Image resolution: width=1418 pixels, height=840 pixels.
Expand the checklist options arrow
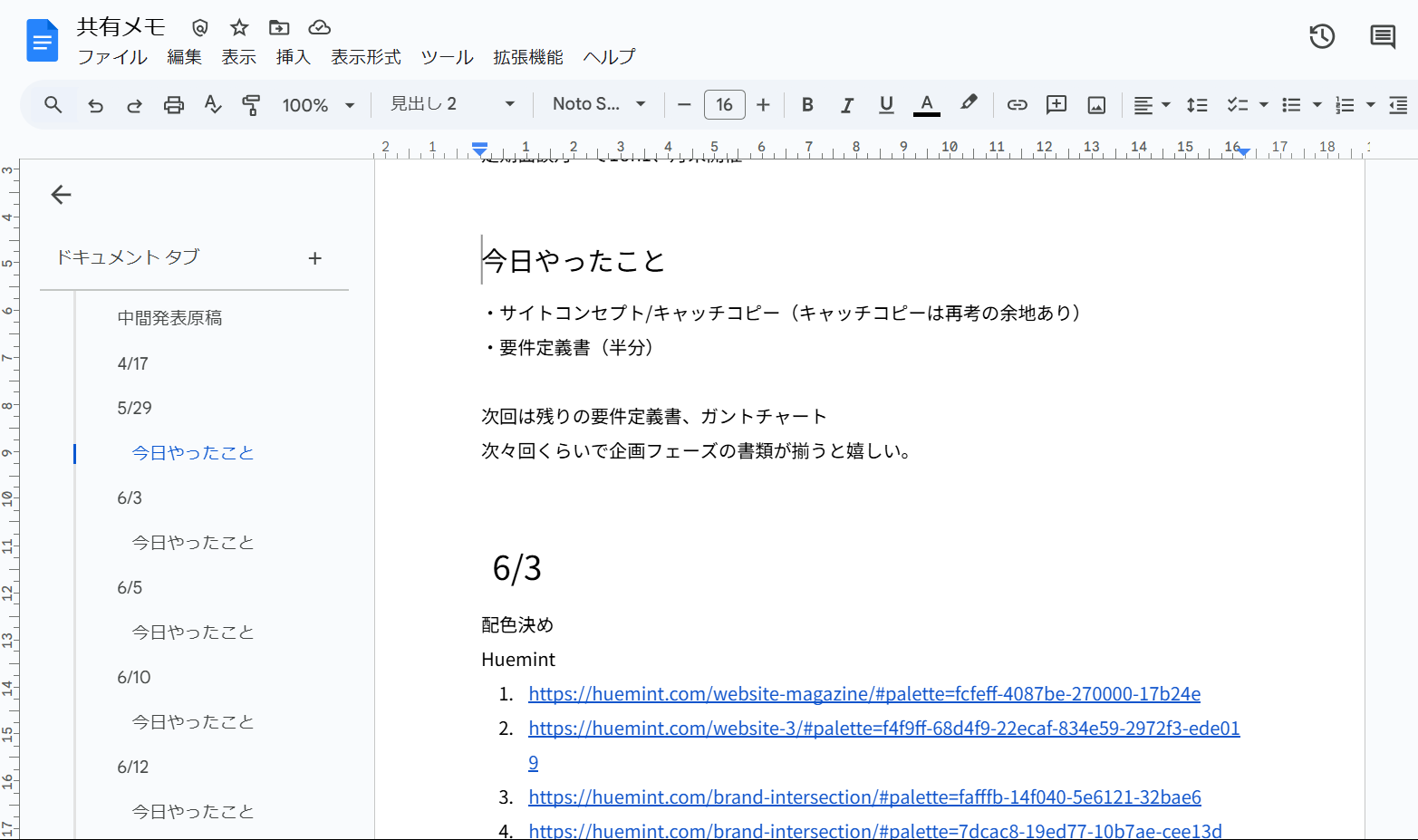point(1263,105)
